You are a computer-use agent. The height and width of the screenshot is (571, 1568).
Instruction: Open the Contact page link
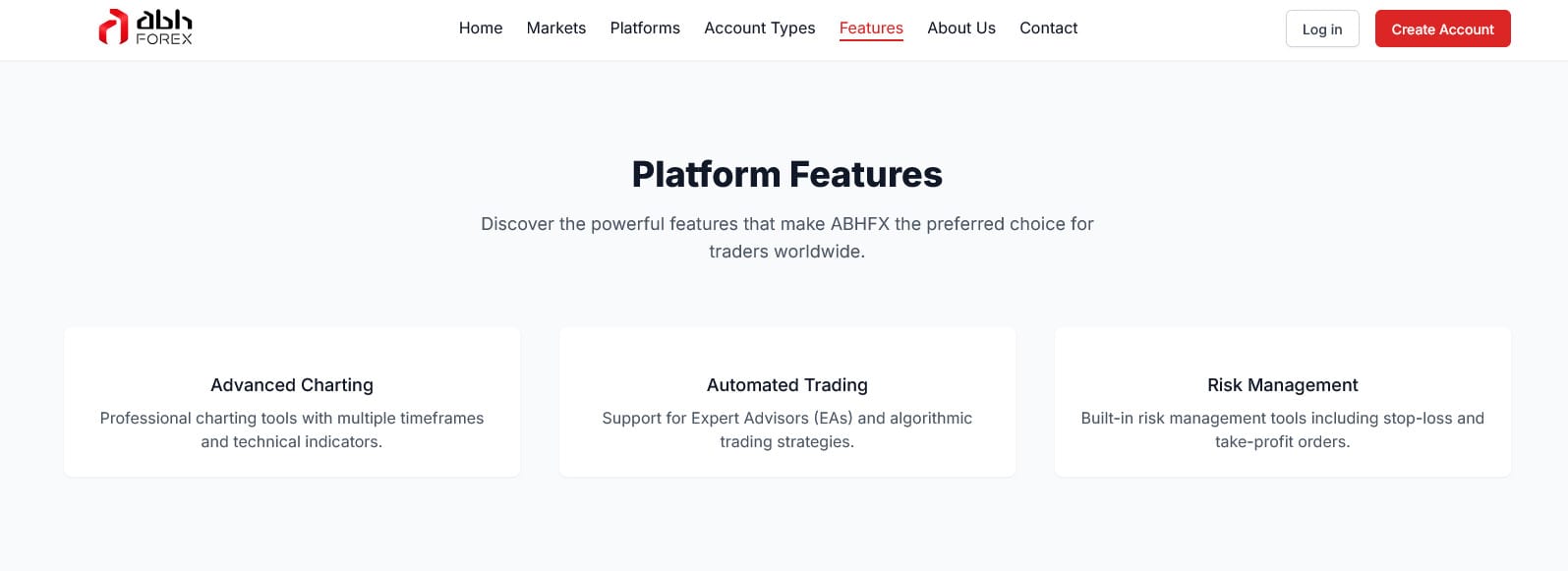point(1048,29)
